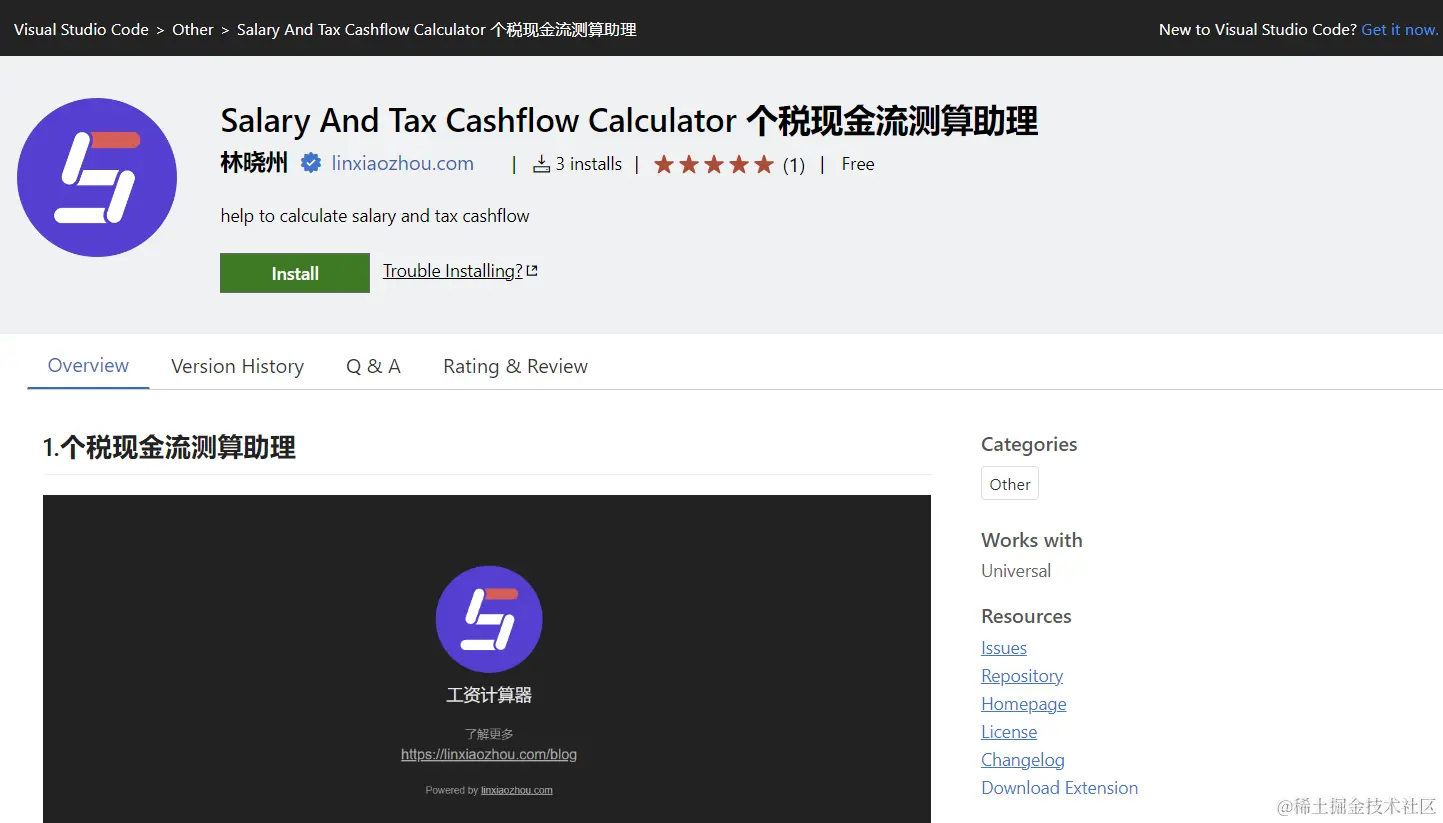1443x823 pixels.
Task: Click the description 'help to calculate salary' text
Action: 375,216
